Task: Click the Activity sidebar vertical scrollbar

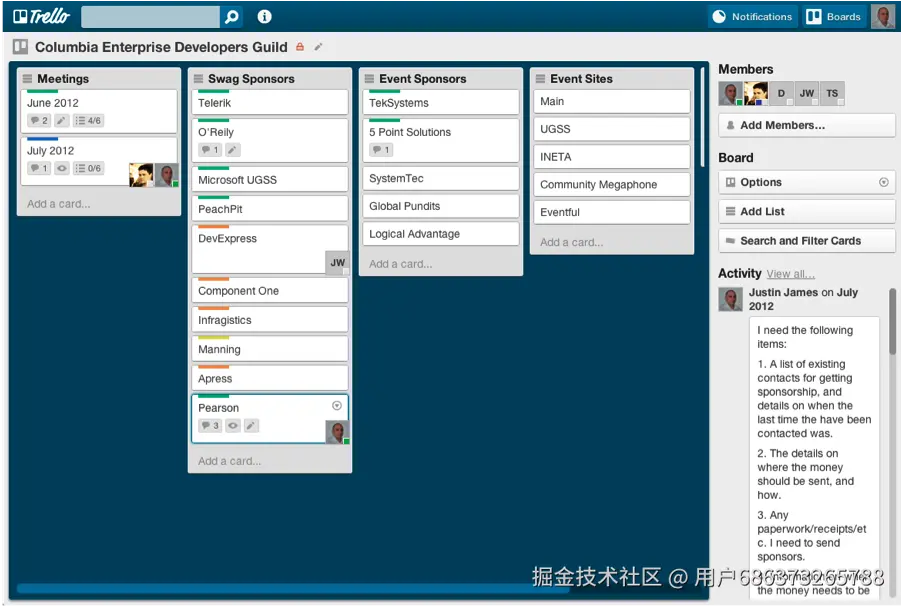Action: pyautogui.click(x=893, y=322)
